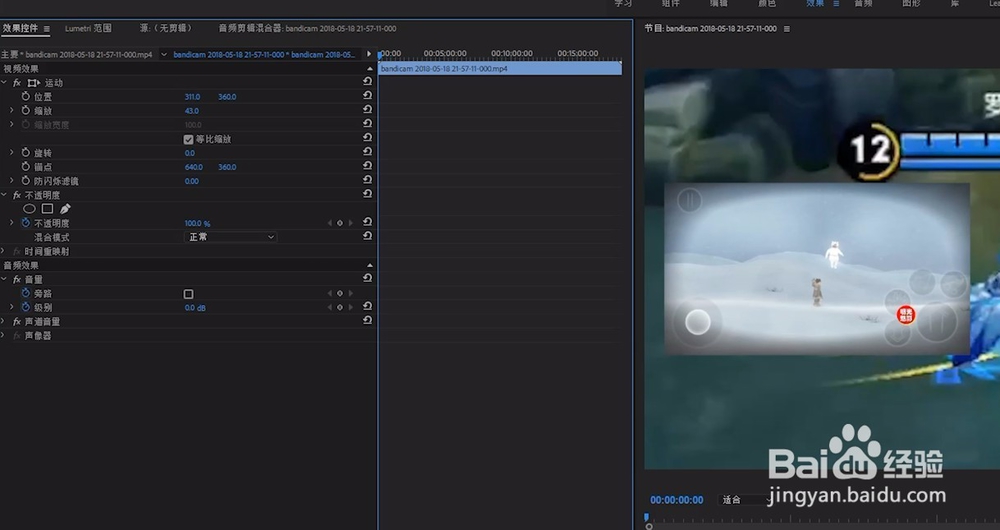Toggle animation stopwatch for 级别
The width and height of the screenshot is (1000, 530).
[26, 307]
